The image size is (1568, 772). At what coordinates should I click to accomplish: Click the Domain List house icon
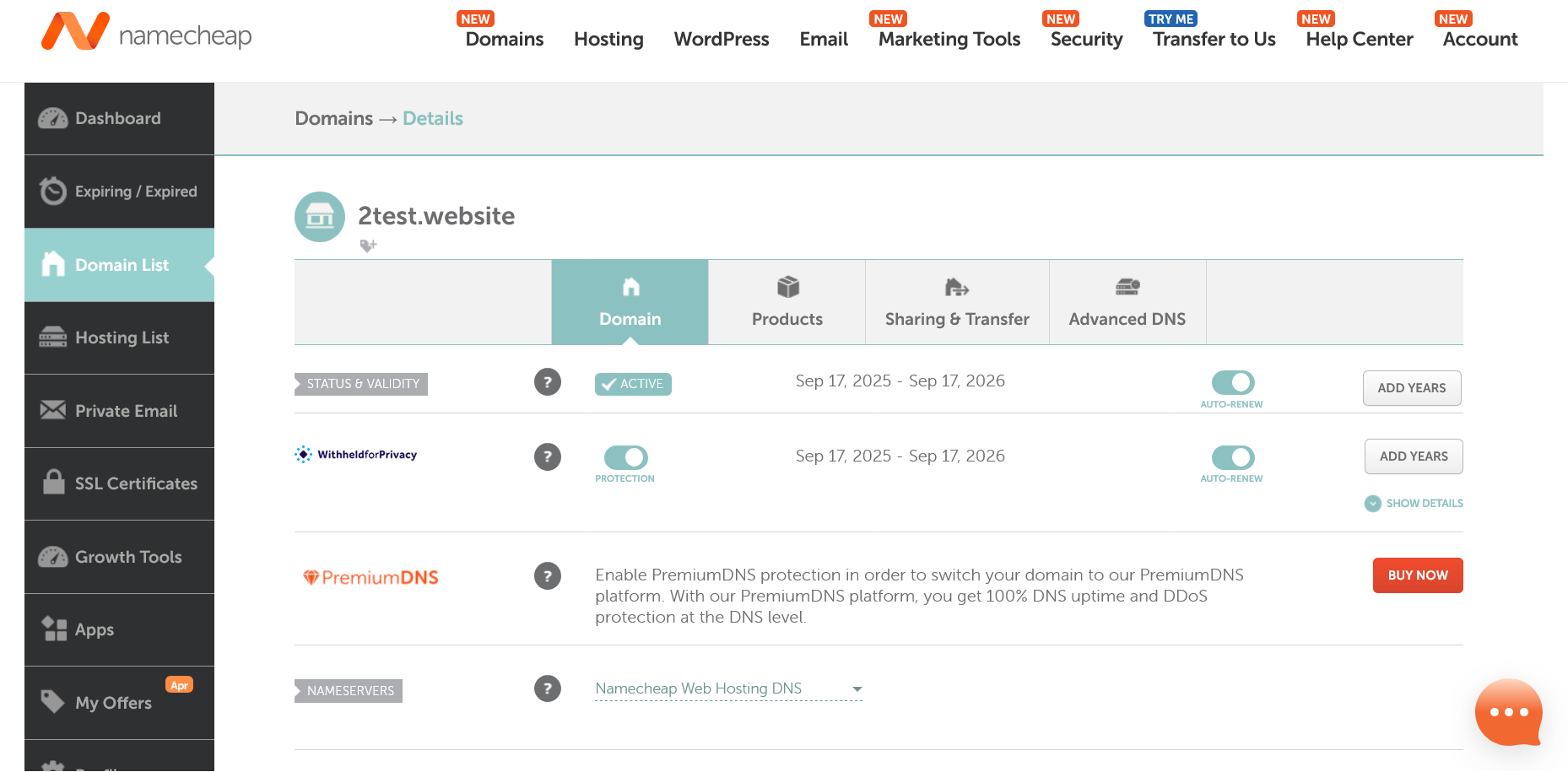[x=53, y=264]
